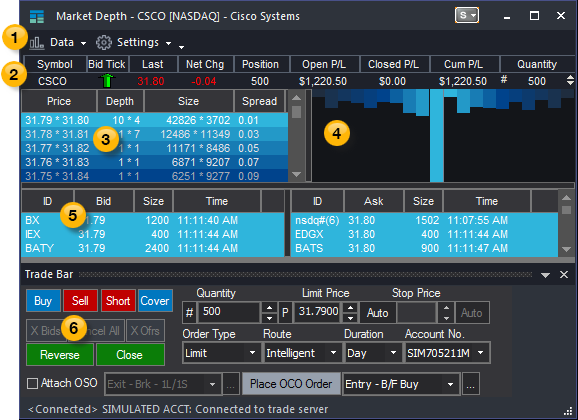Click the blue Buy button
The height and width of the screenshot is (420, 578).
pyautogui.click(x=43, y=301)
